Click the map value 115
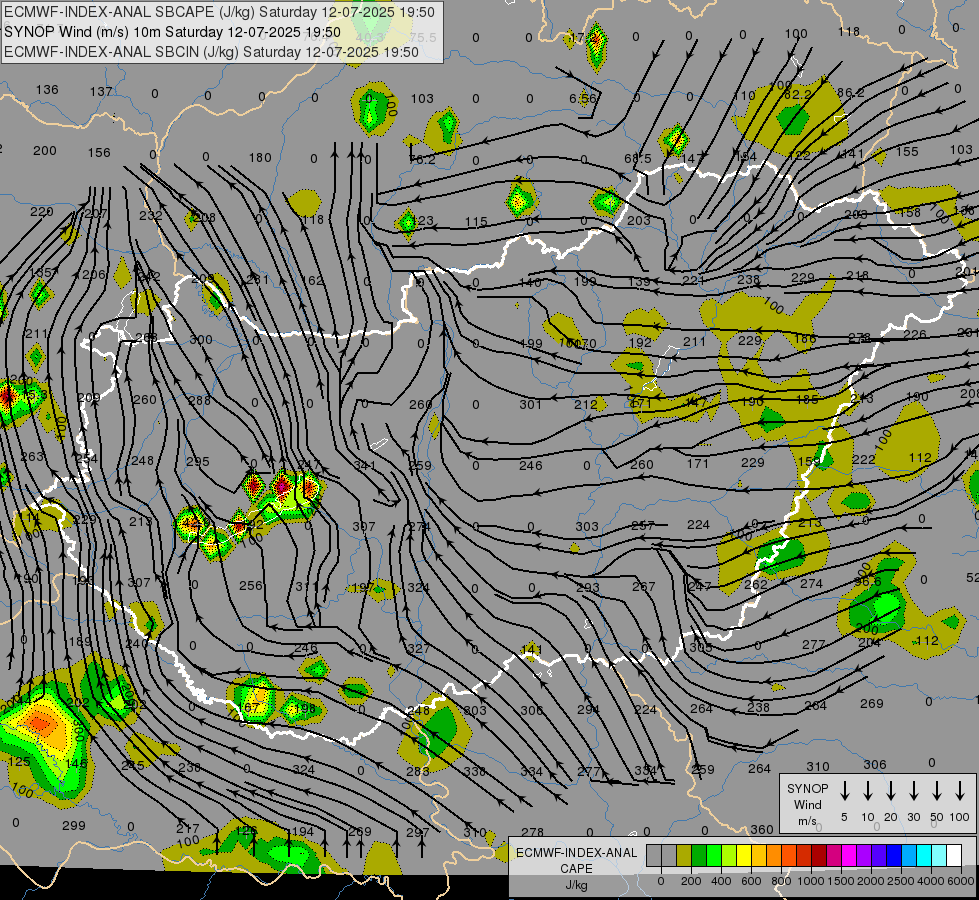Viewport: 979px width, 900px height. click(x=476, y=222)
